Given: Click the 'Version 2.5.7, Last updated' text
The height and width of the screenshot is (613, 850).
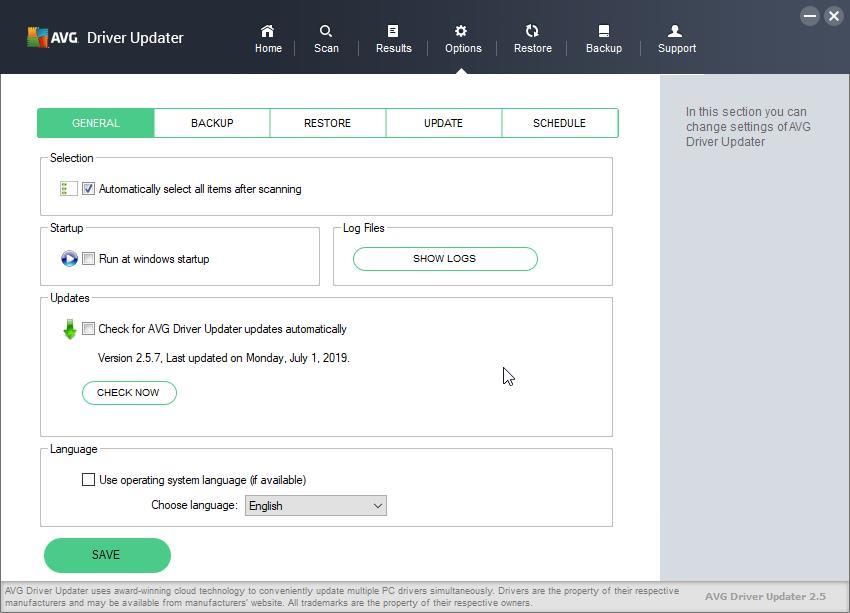Looking at the screenshot, I should coord(223,358).
